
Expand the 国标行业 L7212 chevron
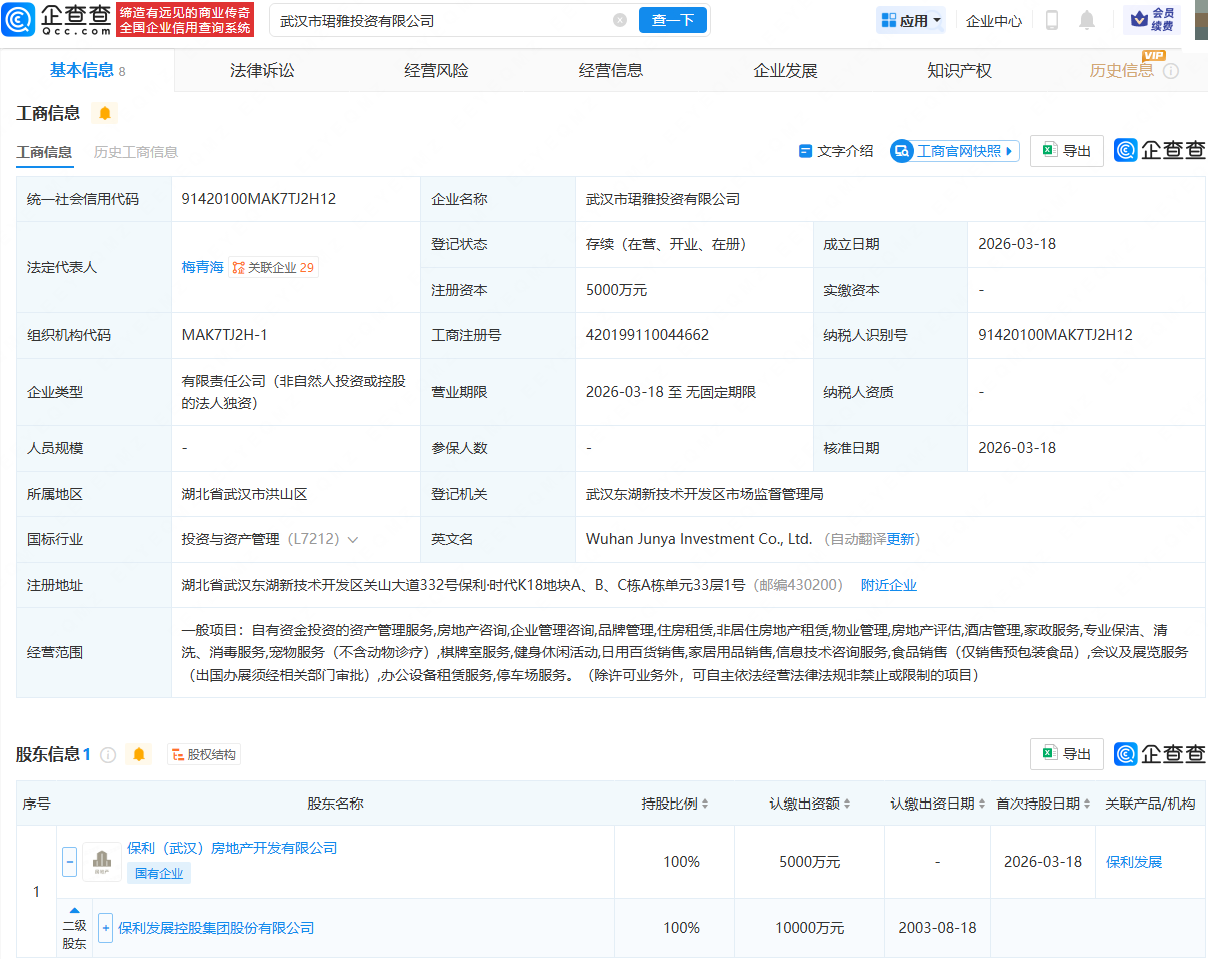pos(354,538)
